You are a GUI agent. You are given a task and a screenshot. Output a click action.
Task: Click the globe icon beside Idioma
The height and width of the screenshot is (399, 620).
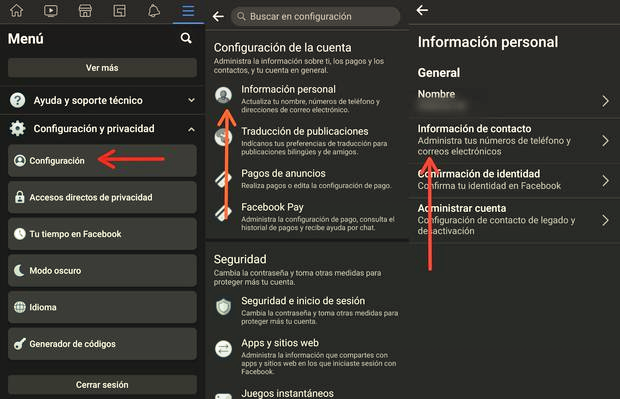(x=19, y=307)
